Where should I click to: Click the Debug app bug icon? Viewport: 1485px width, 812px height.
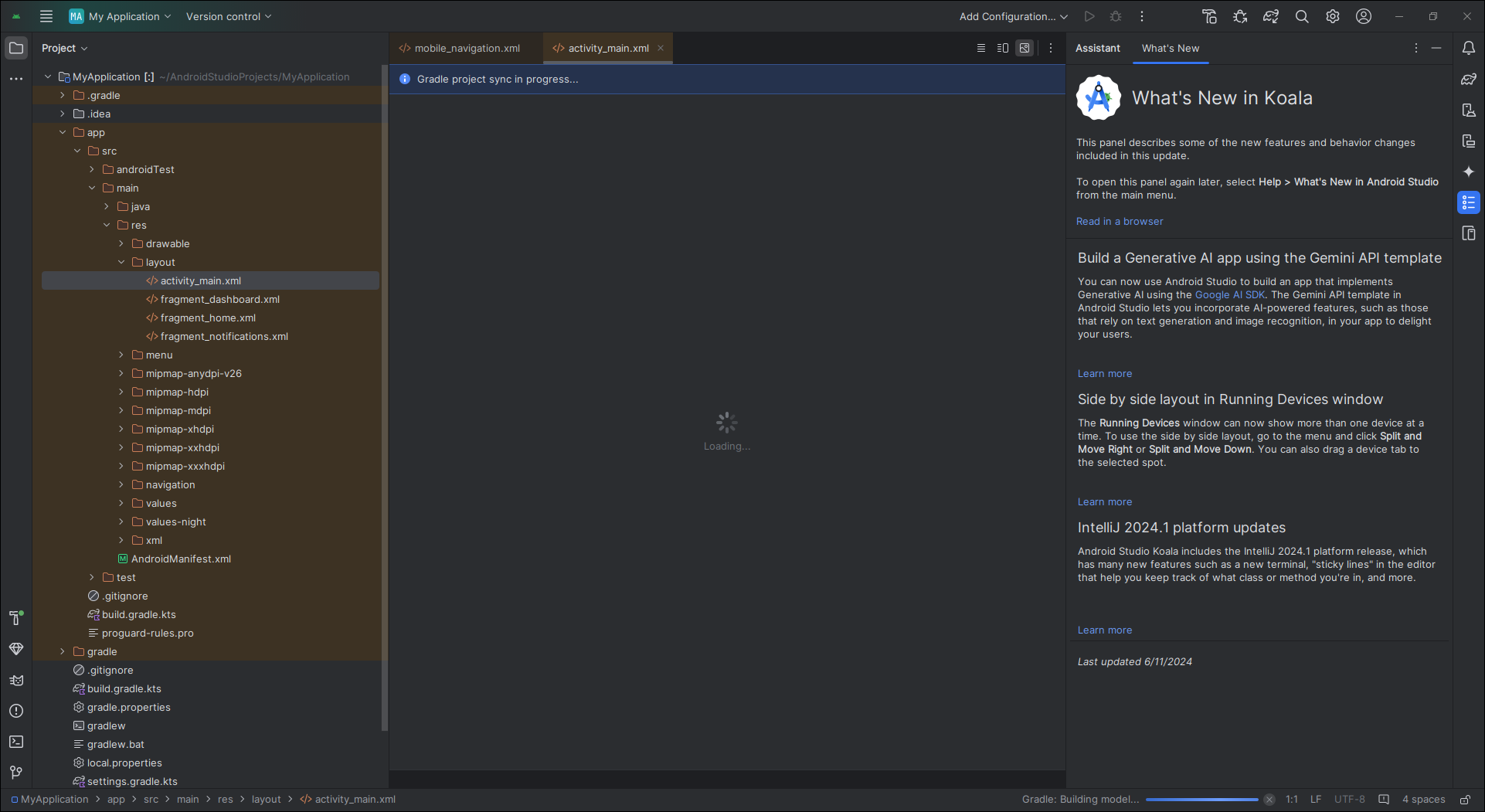(1116, 16)
